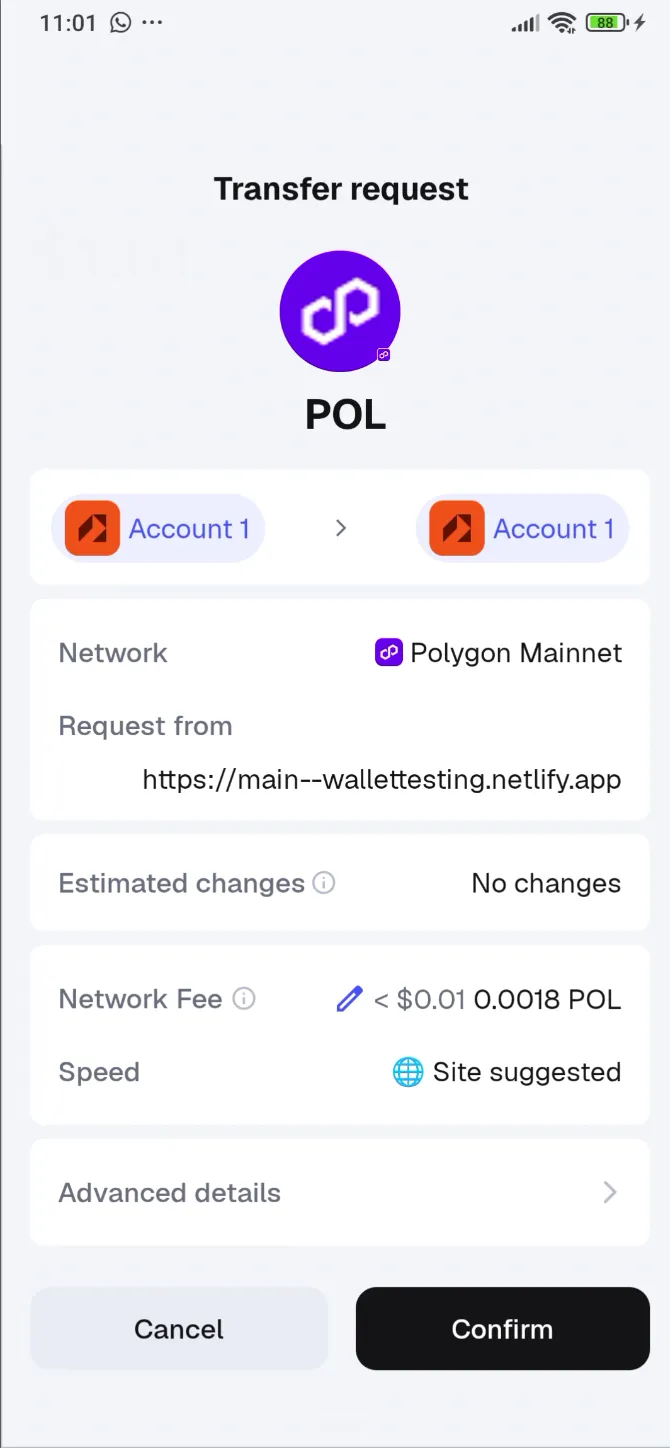
Task: Open the Estimated changes info tooltip icon
Action: (x=323, y=883)
